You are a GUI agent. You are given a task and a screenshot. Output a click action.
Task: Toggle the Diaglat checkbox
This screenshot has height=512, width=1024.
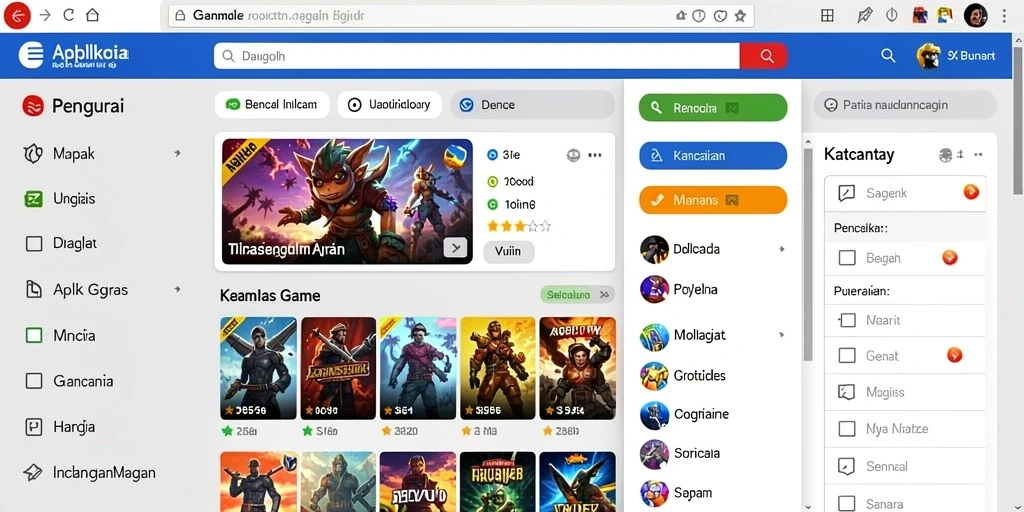[33, 244]
